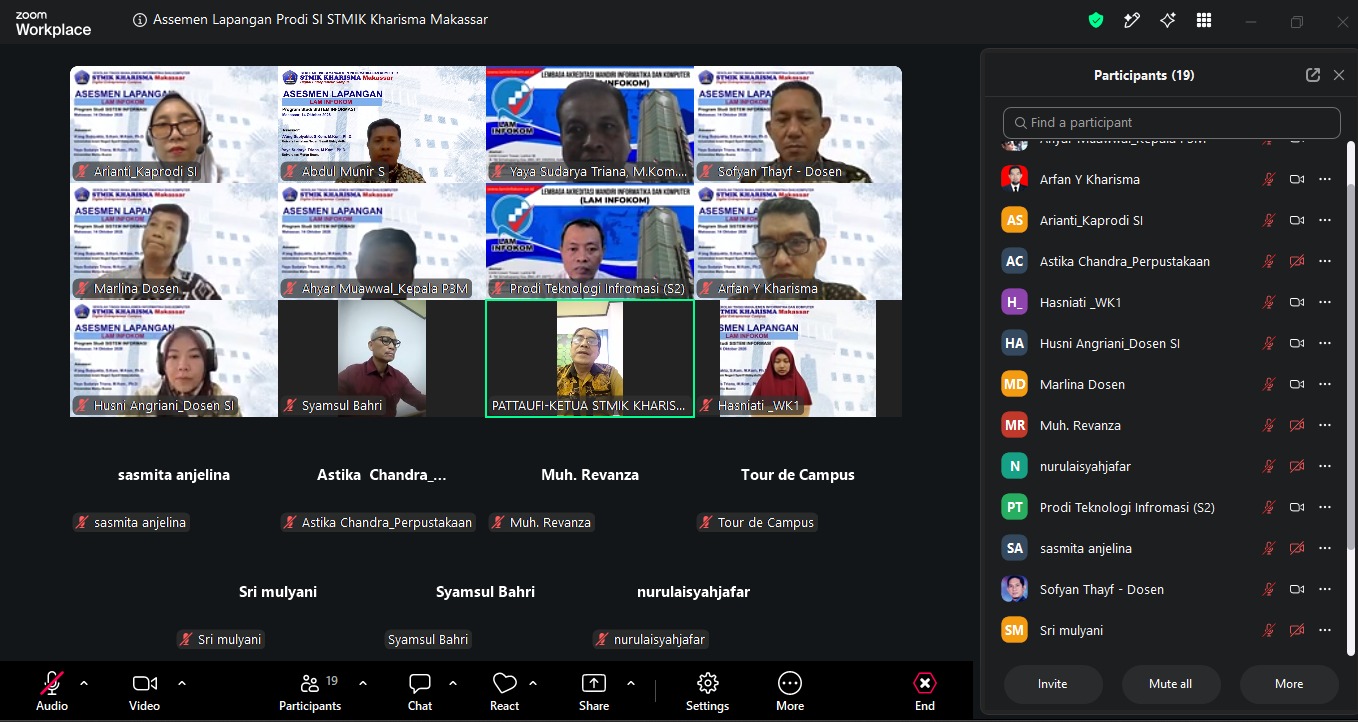Unmute the Audio microphone button
The image size is (1358, 722).
coord(52,691)
